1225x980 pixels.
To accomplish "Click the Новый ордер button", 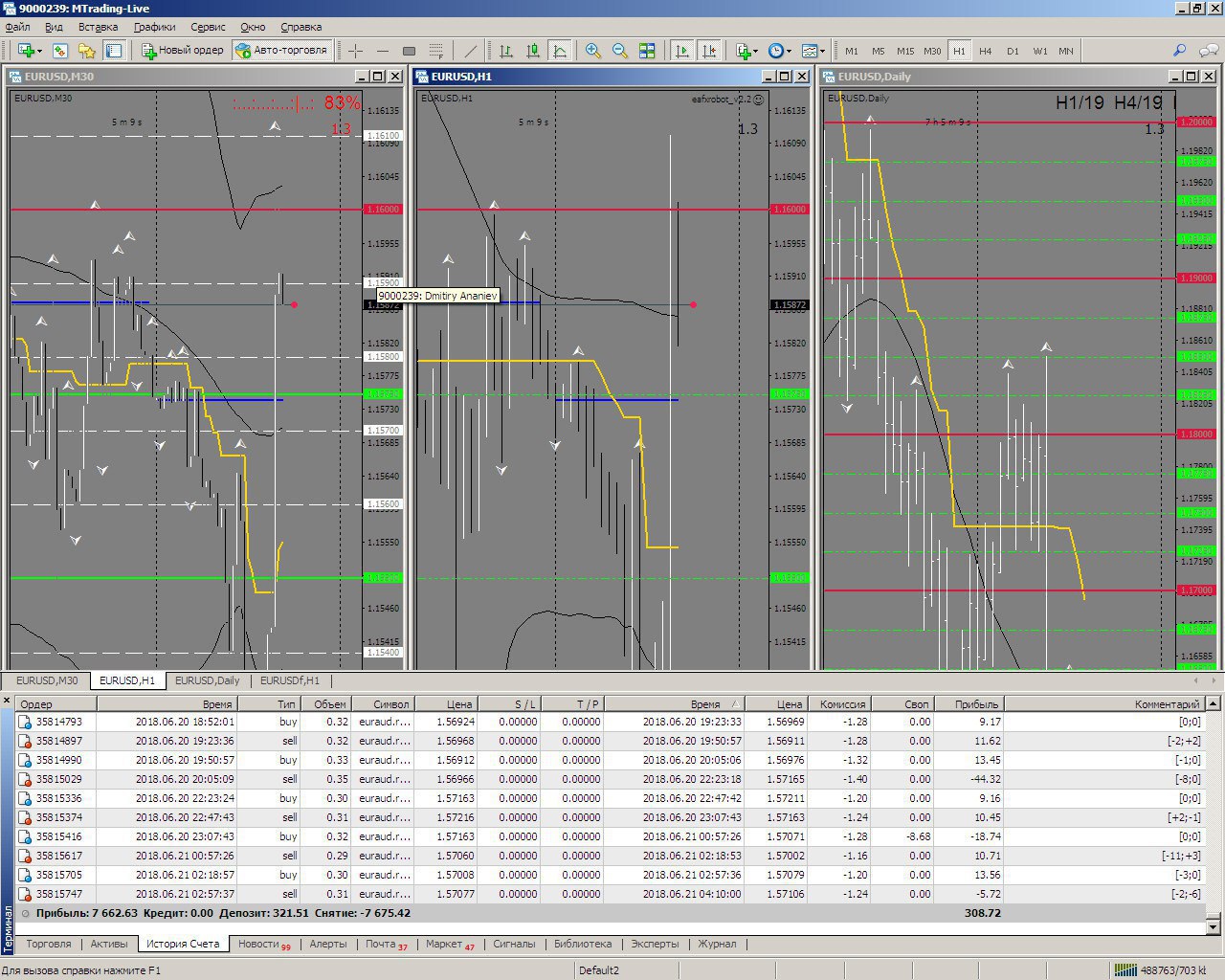I will click(x=183, y=51).
